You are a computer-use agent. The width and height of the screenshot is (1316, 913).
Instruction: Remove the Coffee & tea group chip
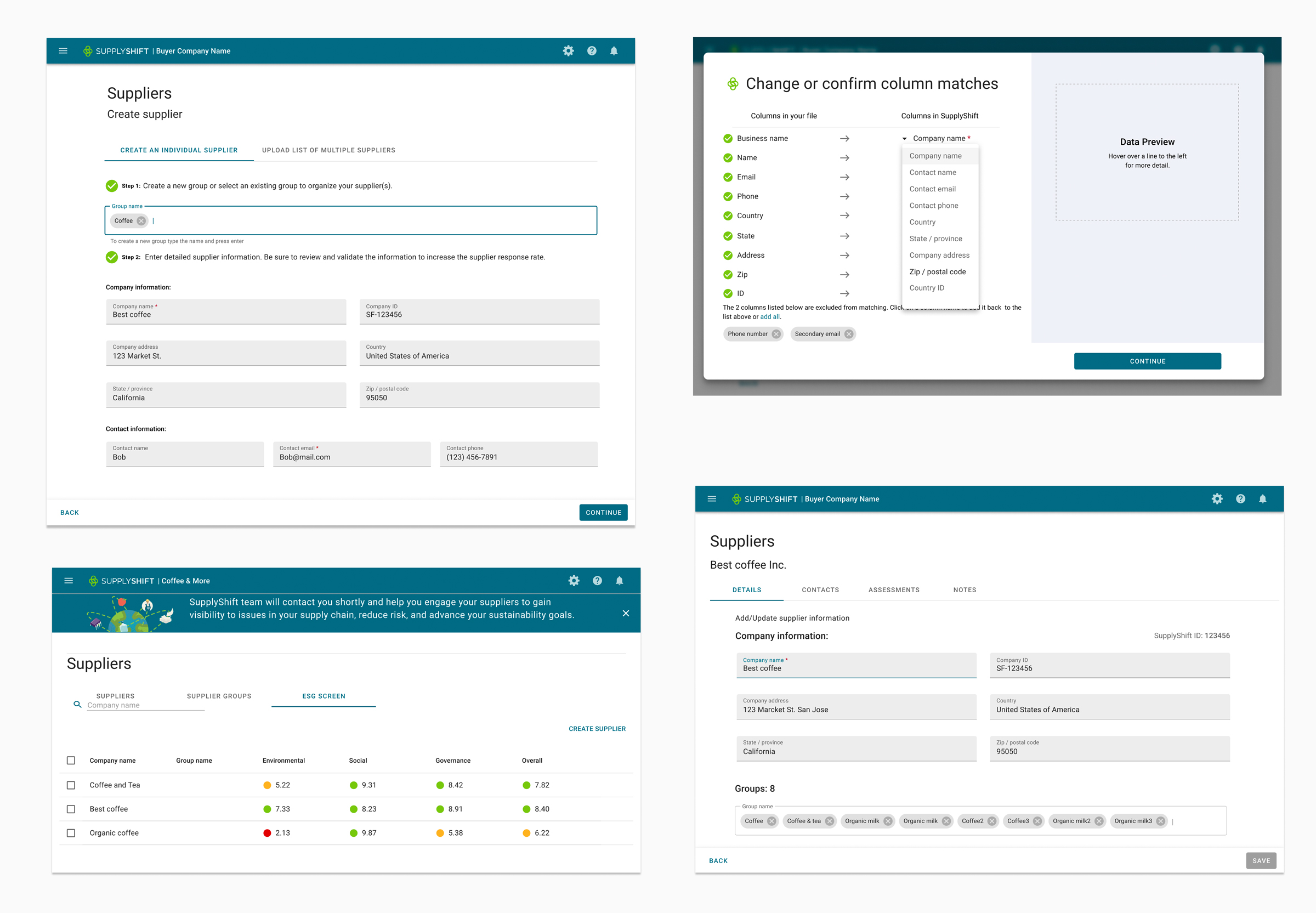point(829,821)
